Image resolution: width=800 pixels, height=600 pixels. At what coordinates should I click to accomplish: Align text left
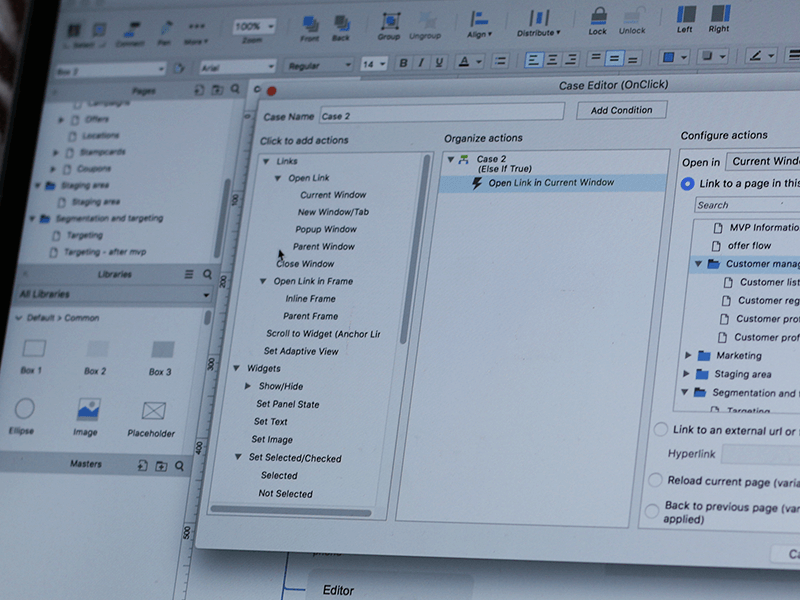click(x=533, y=61)
